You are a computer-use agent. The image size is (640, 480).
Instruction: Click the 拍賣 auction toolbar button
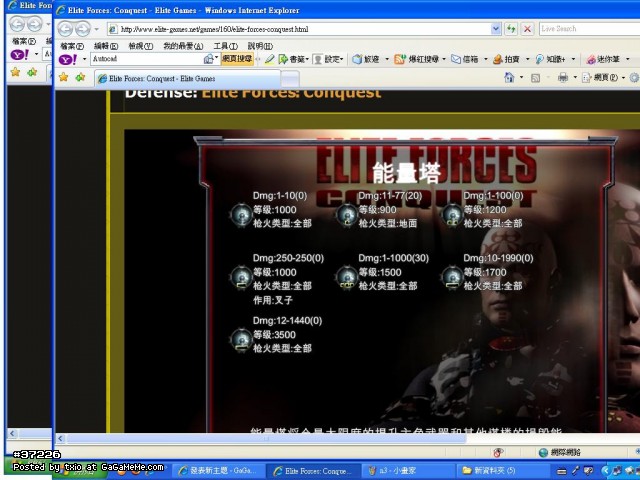click(x=506, y=60)
